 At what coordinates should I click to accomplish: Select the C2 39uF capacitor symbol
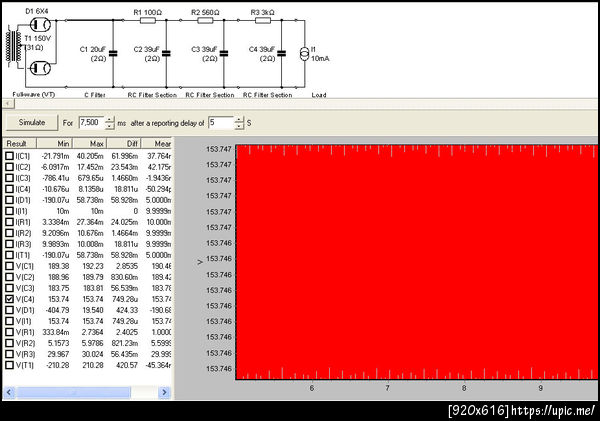[x=166, y=54]
